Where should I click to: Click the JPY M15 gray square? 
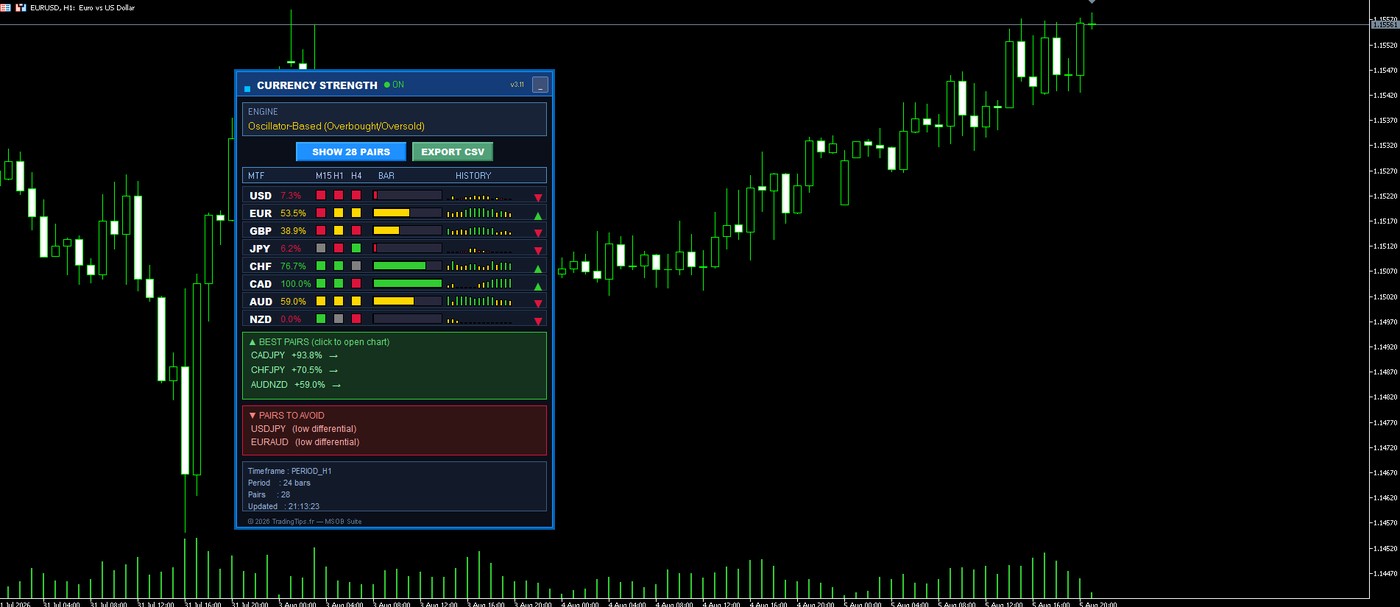[x=321, y=248]
